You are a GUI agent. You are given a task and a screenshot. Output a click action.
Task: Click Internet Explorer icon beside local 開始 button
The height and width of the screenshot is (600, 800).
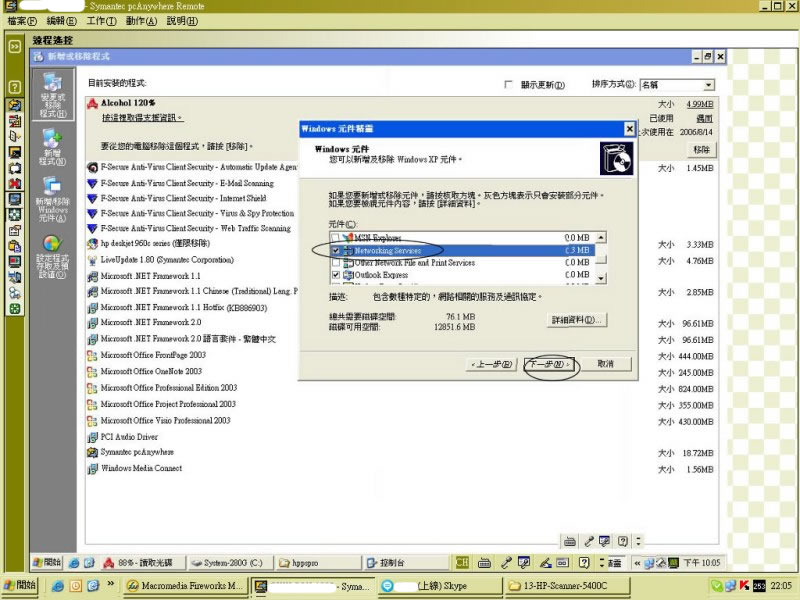click(58, 586)
